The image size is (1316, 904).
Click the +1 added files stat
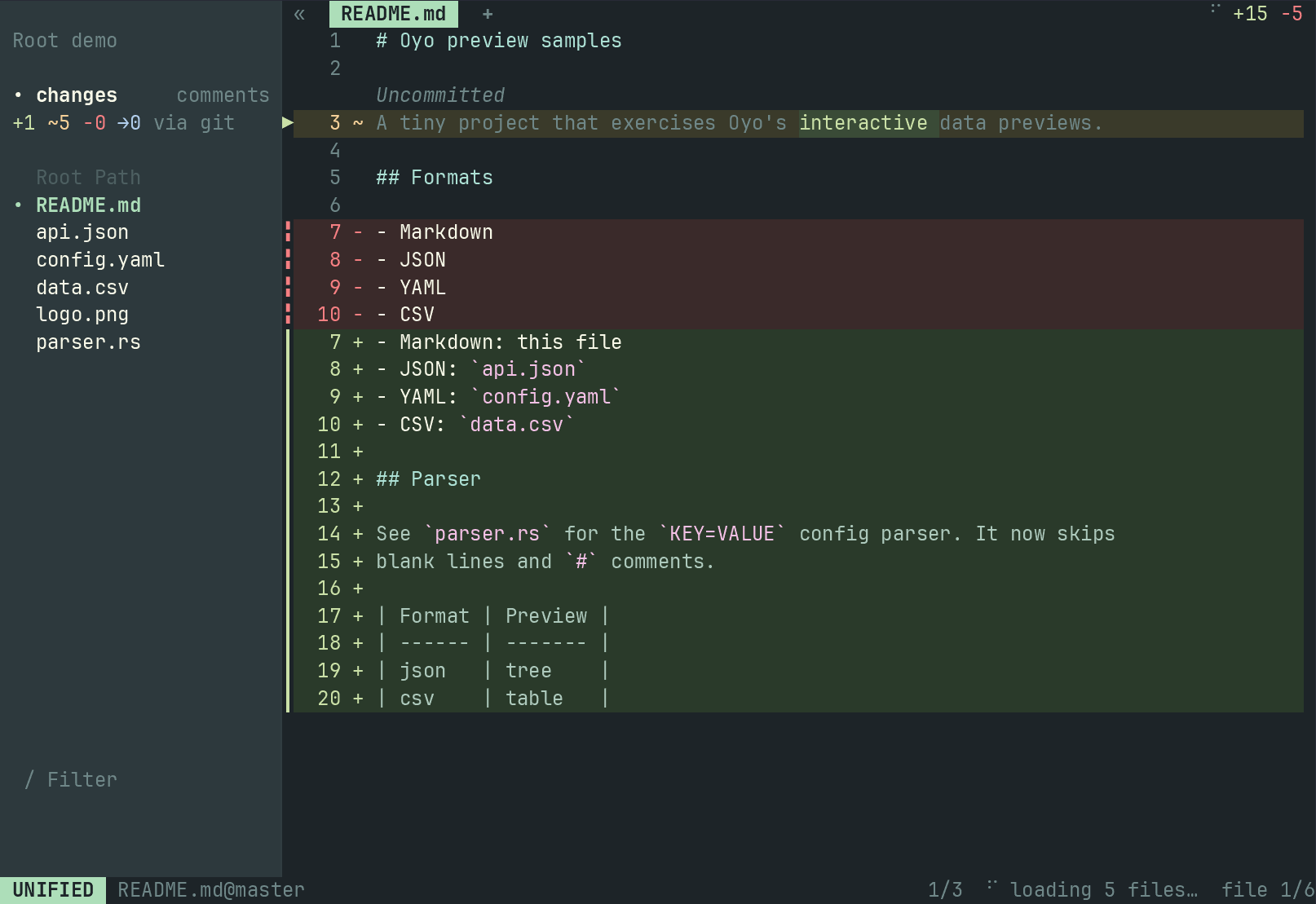(24, 123)
